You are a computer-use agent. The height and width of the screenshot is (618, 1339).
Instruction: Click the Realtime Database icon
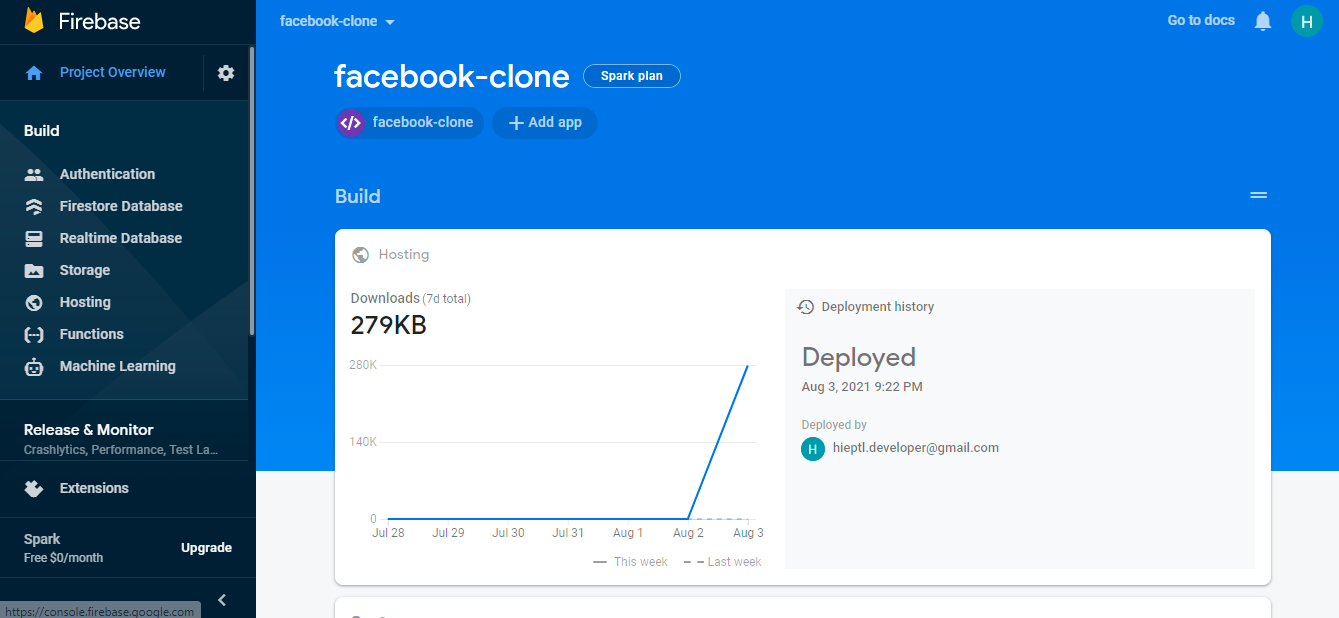(34, 238)
